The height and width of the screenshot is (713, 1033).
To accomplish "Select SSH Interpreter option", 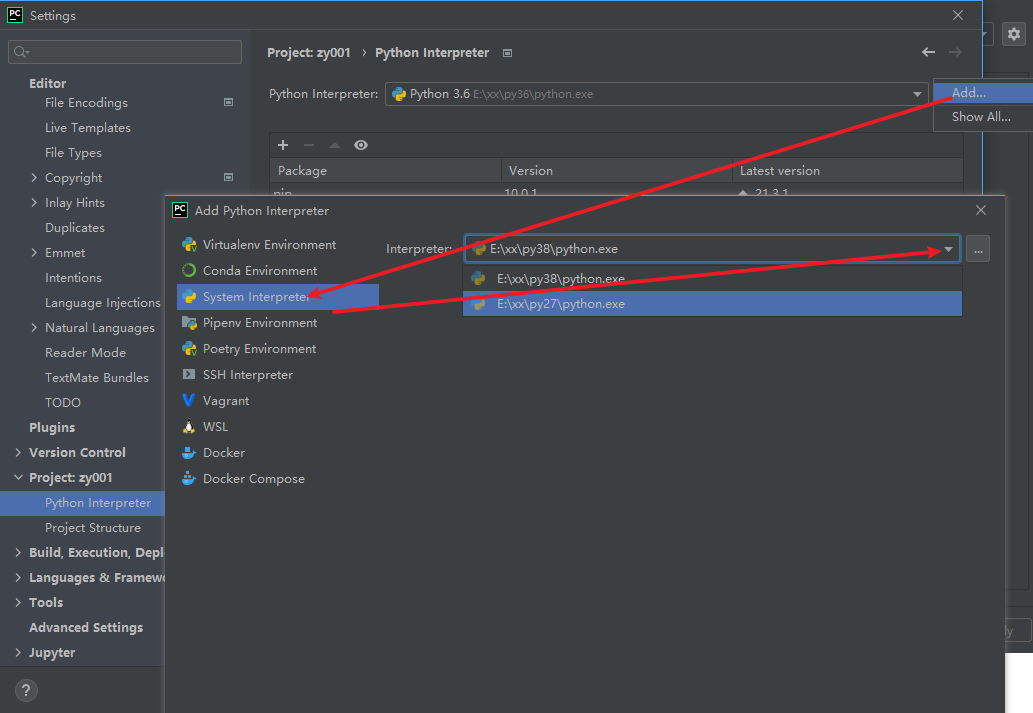I will click(248, 375).
